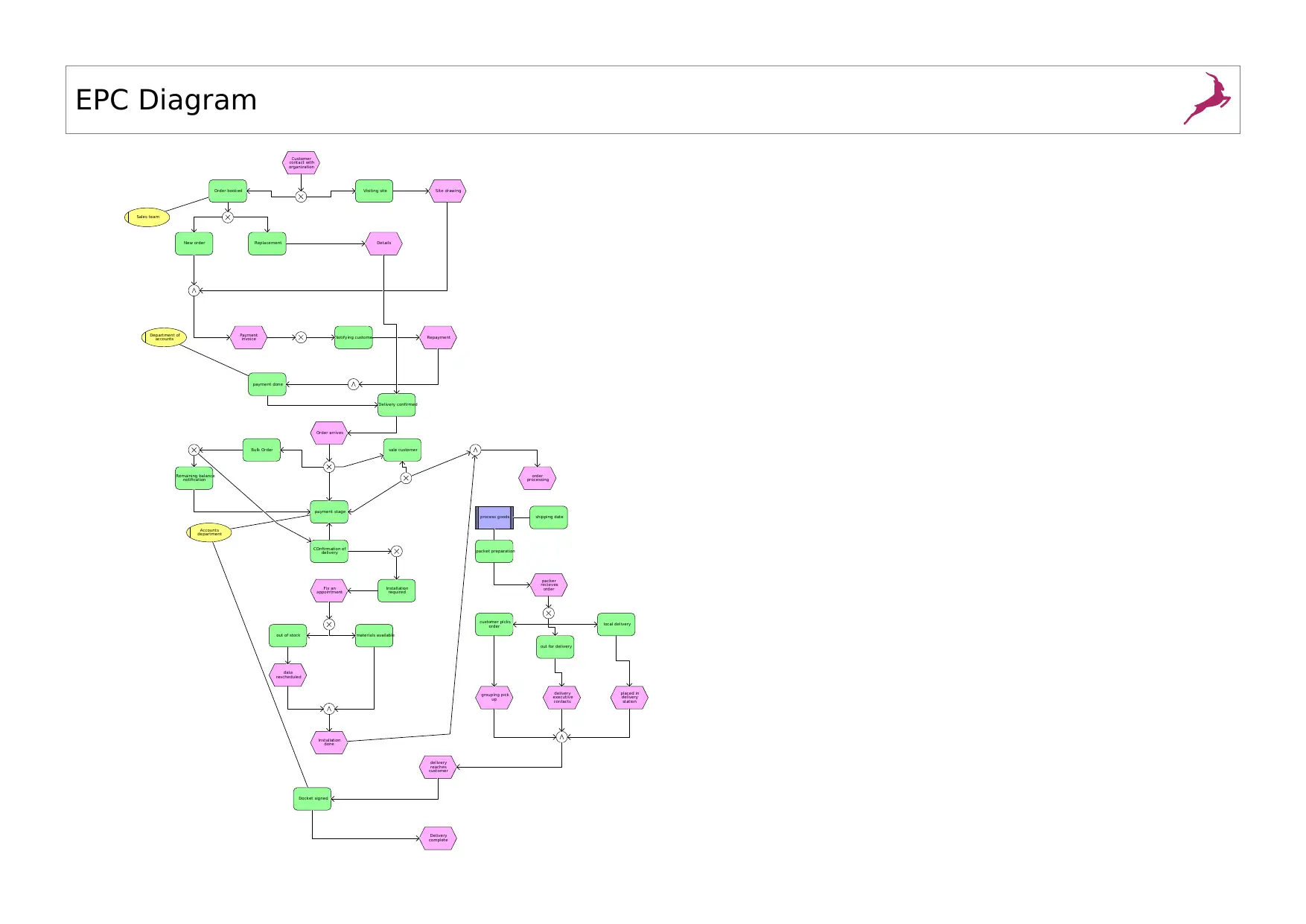This screenshot has width=1306, height=924.
Task: Click the "payment stage" function box
Action: [x=329, y=512]
